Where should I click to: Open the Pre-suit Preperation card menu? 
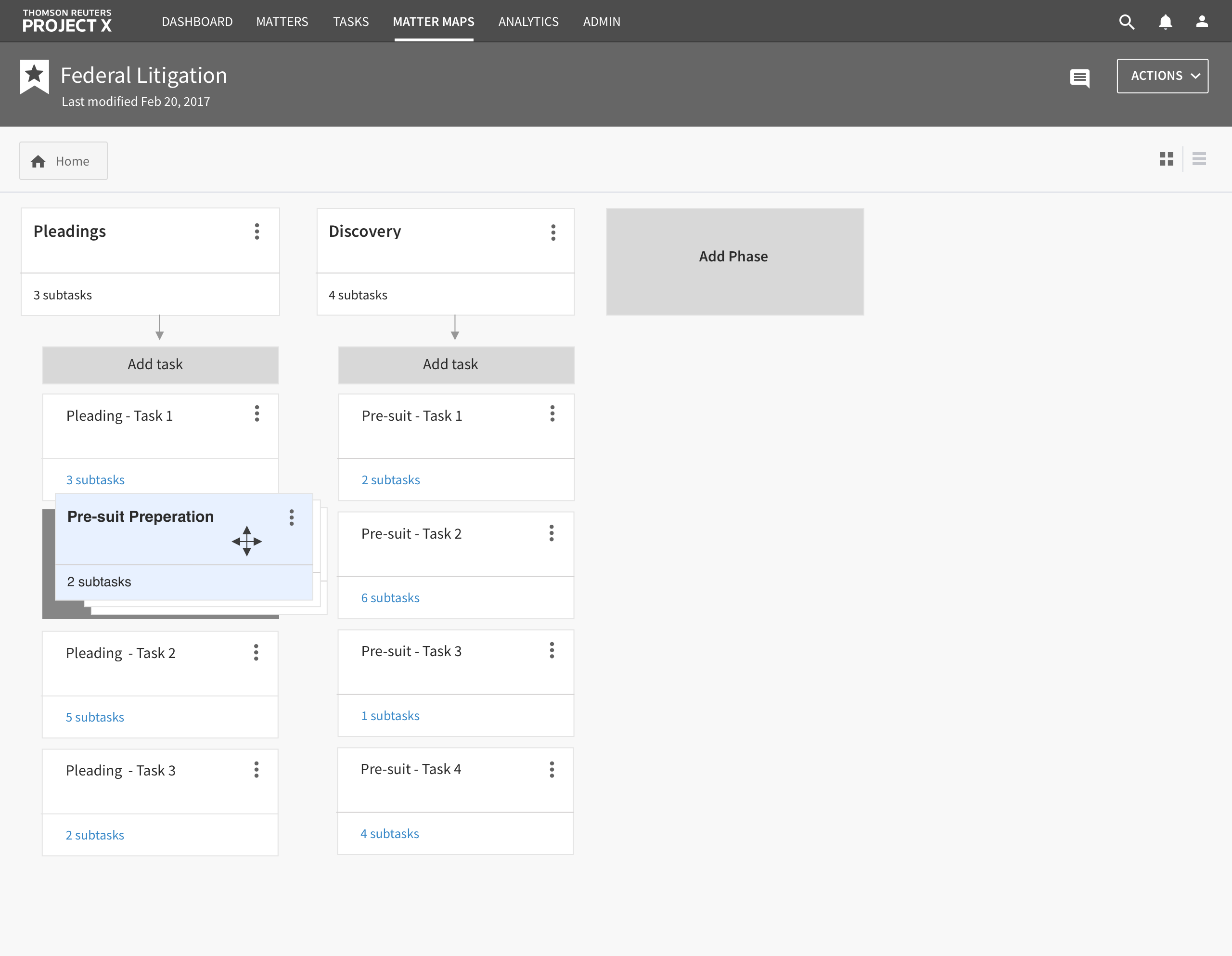coord(291,517)
